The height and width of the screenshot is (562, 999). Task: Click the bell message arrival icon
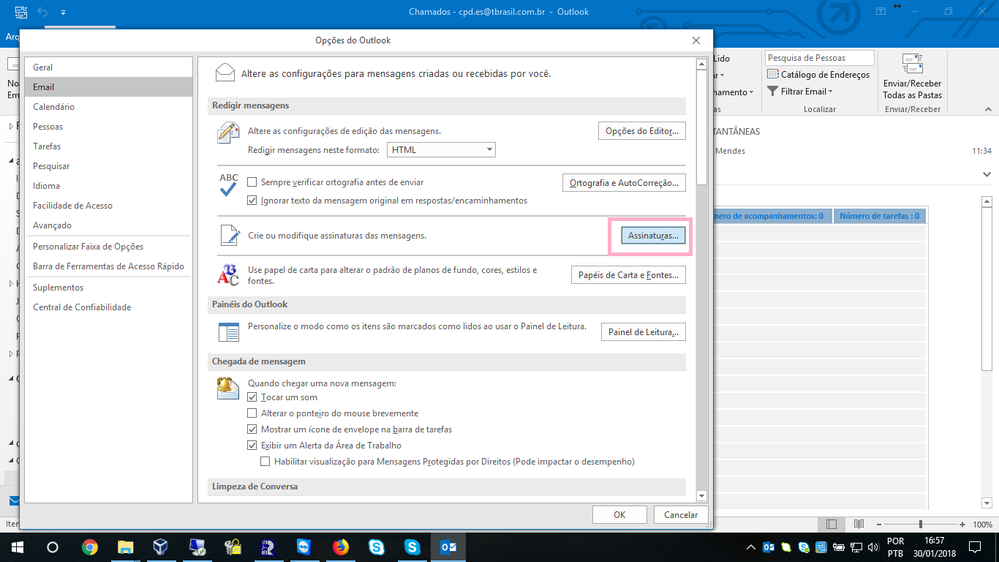click(x=227, y=388)
